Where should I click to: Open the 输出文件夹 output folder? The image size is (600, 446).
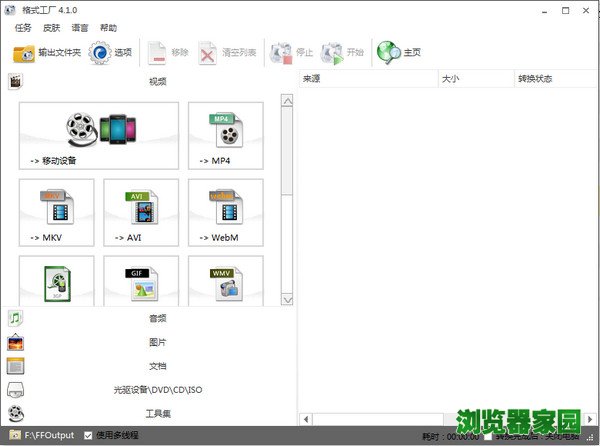click(x=45, y=53)
